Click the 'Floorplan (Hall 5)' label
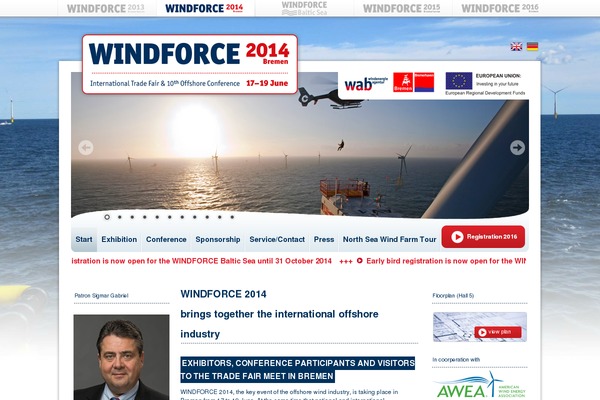The width and height of the screenshot is (600, 400). coord(453,296)
